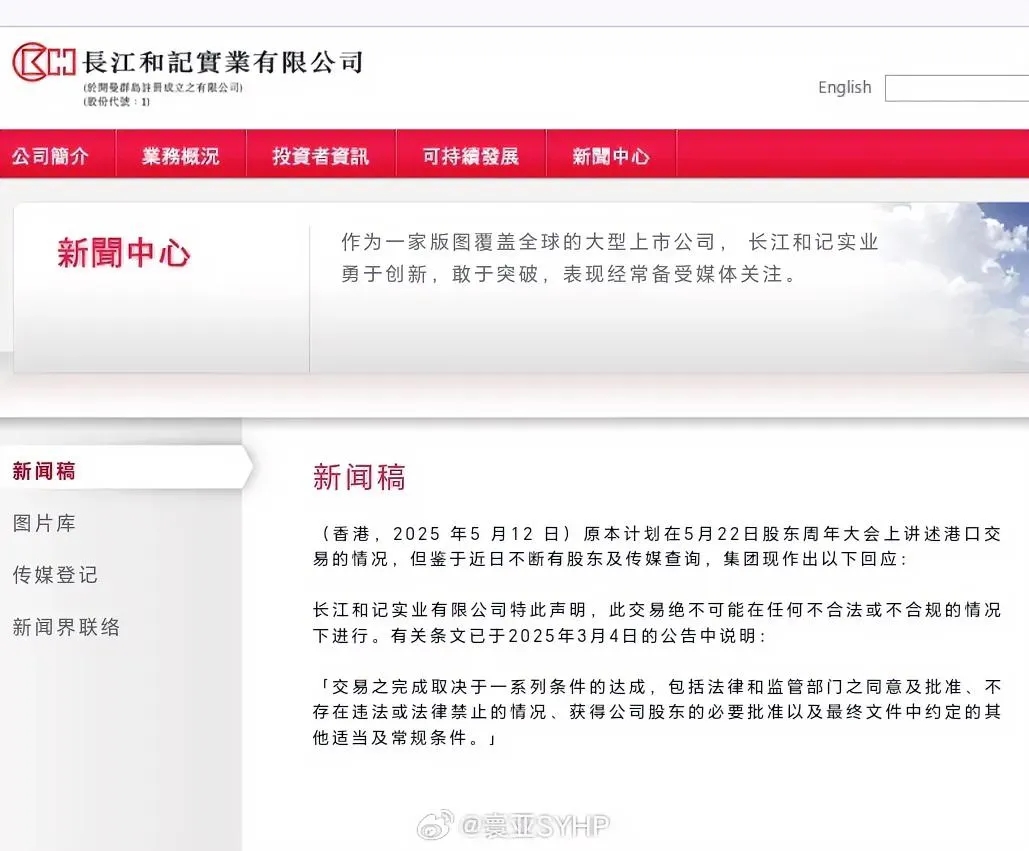Switch language to English
This screenshot has width=1029, height=851.
(845, 87)
